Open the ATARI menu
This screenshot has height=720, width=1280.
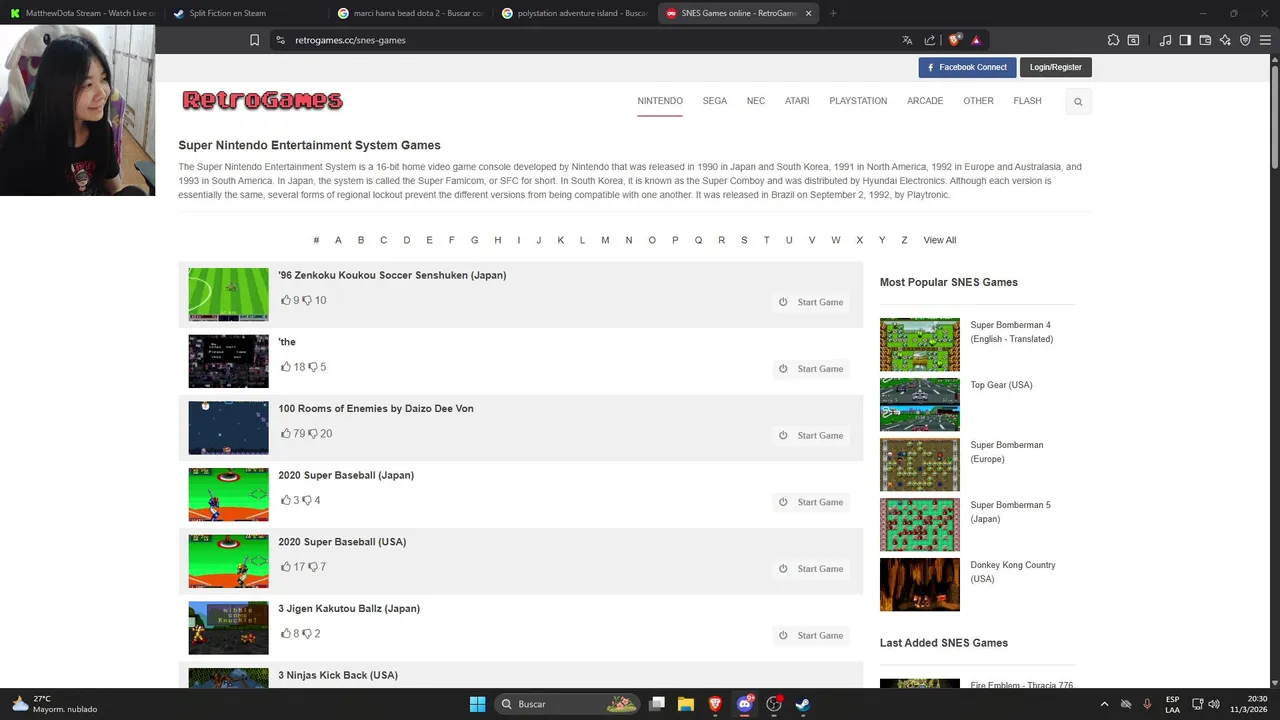pyautogui.click(x=797, y=101)
